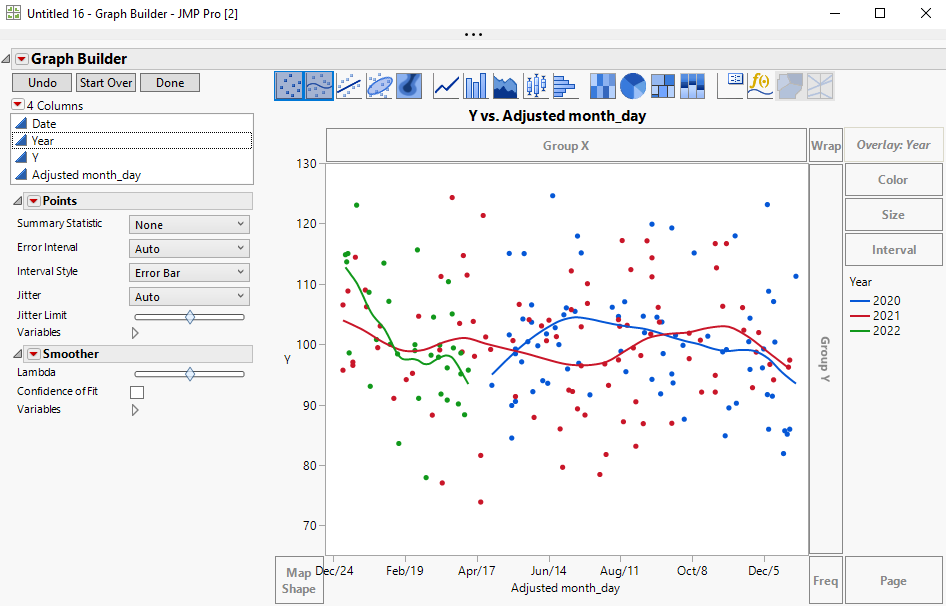Open the Interval Style dropdown
The image size is (946, 606).
(189, 273)
